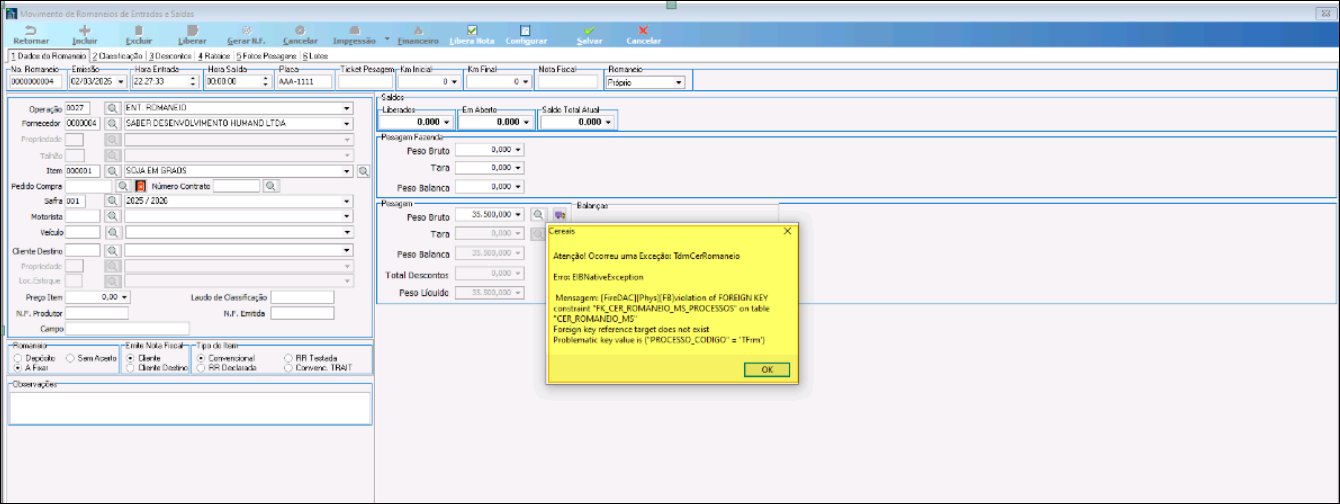Expand the Safra 2025 / 2026 dropdown
This screenshot has height=504, width=1340.
[348, 201]
